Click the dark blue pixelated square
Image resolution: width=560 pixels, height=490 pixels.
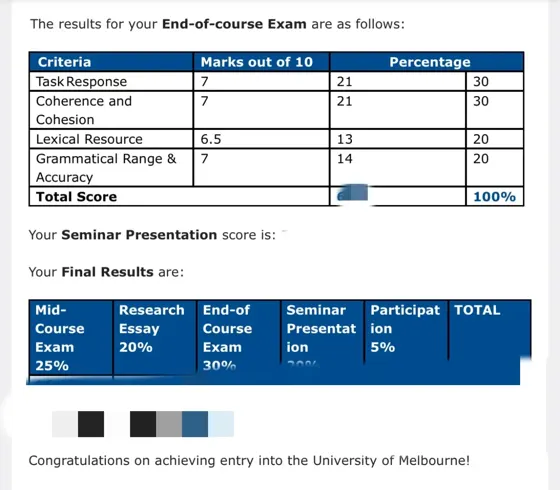click(x=195, y=424)
